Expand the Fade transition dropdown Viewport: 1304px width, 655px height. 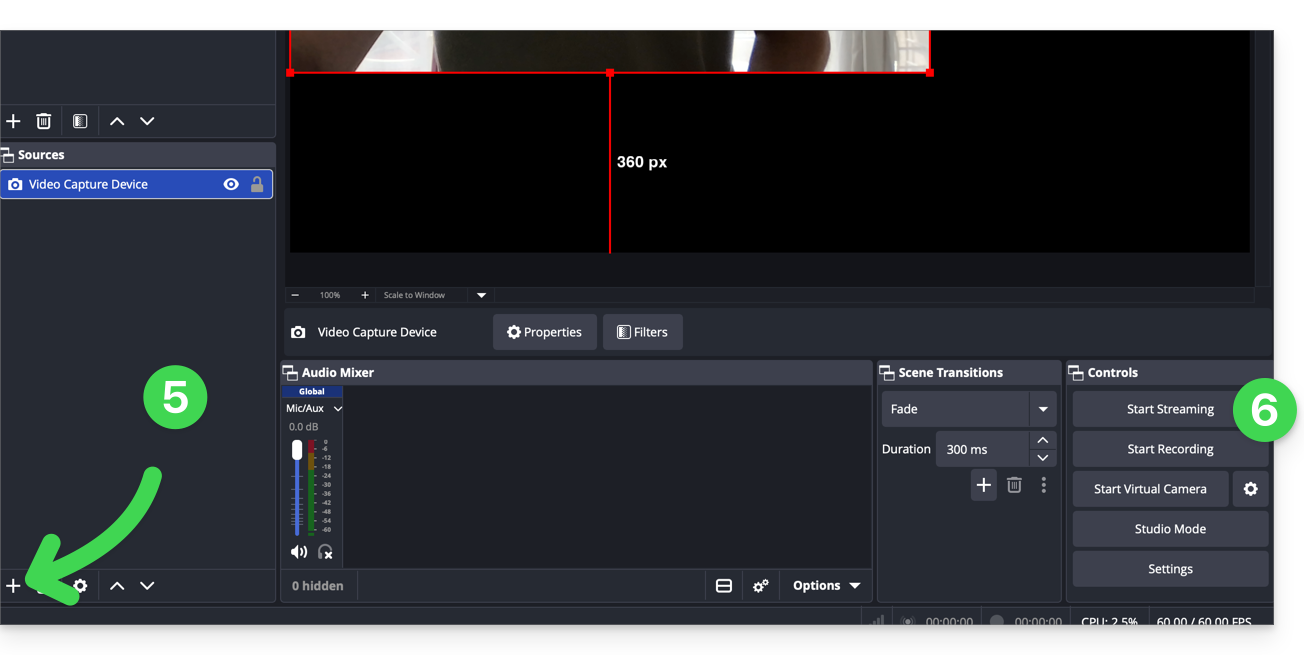pyautogui.click(x=1043, y=409)
